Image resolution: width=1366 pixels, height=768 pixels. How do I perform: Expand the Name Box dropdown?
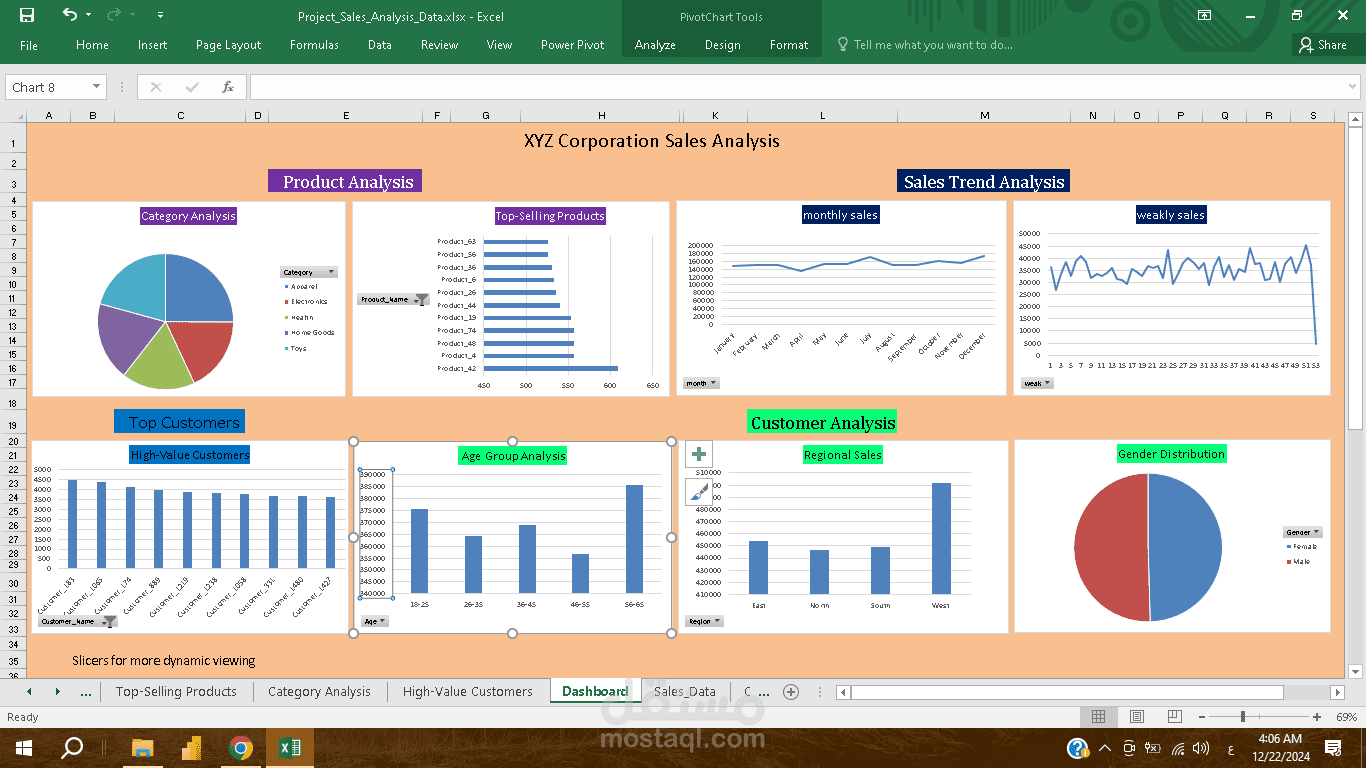96,87
